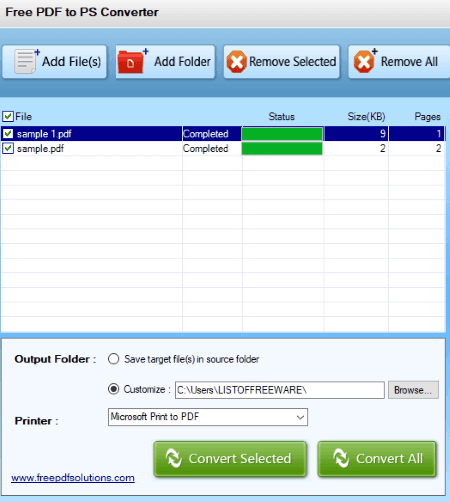Click the Size(KB) column header

366,117
